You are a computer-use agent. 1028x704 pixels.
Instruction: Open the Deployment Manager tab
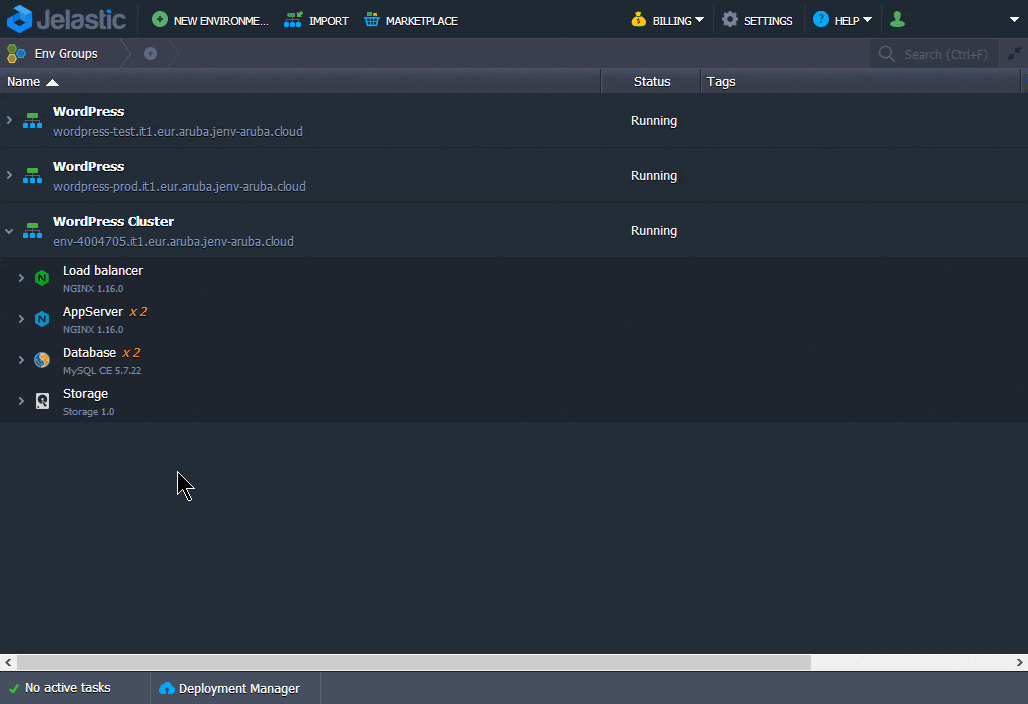coord(229,688)
